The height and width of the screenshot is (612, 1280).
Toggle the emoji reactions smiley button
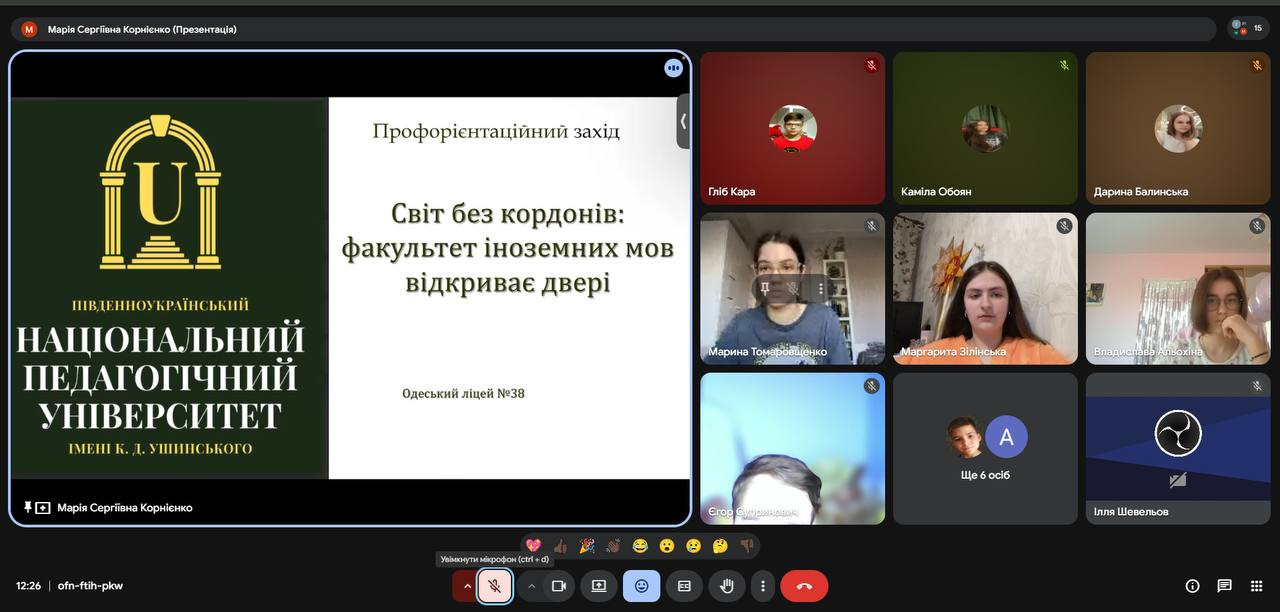642,586
